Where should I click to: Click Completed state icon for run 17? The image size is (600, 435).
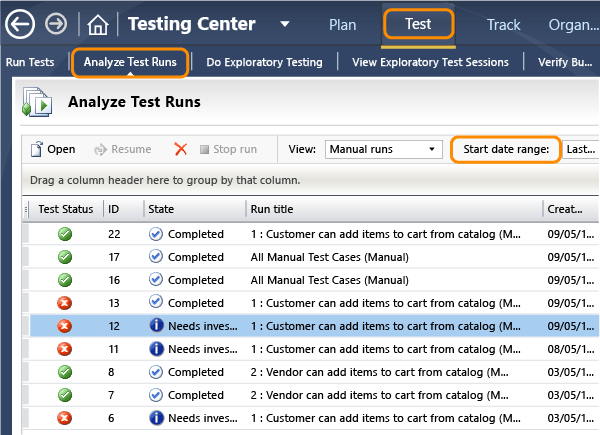[x=156, y=257]
